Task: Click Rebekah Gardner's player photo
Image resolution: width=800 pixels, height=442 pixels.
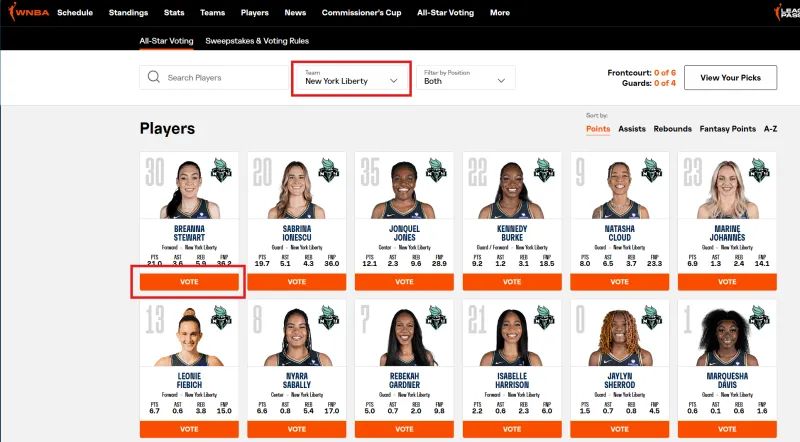Action: click(x=405, y=337)
